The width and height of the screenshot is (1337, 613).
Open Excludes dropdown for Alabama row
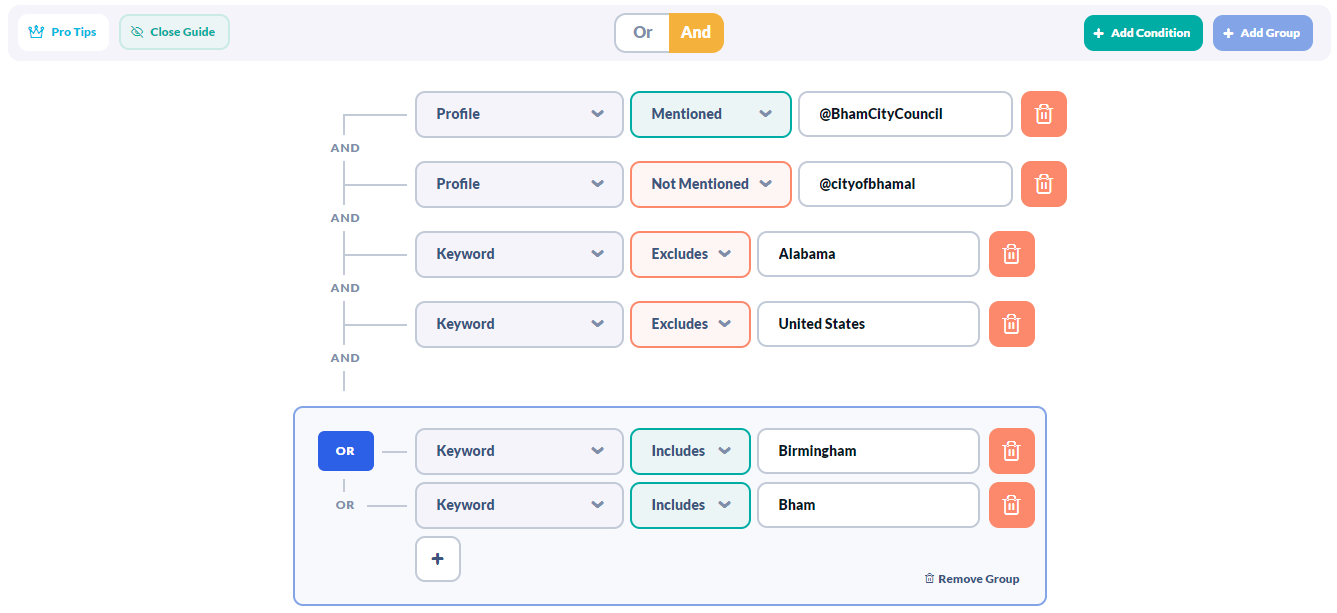[690, 254]
